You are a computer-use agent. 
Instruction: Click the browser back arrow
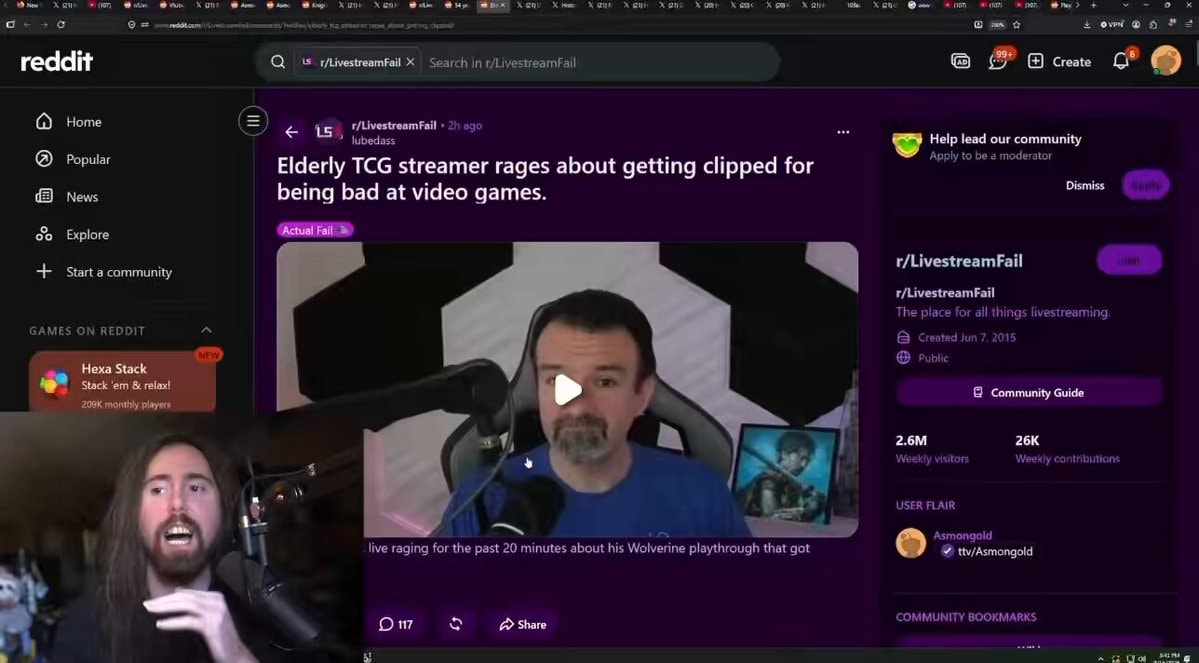[x=27, y=24]
